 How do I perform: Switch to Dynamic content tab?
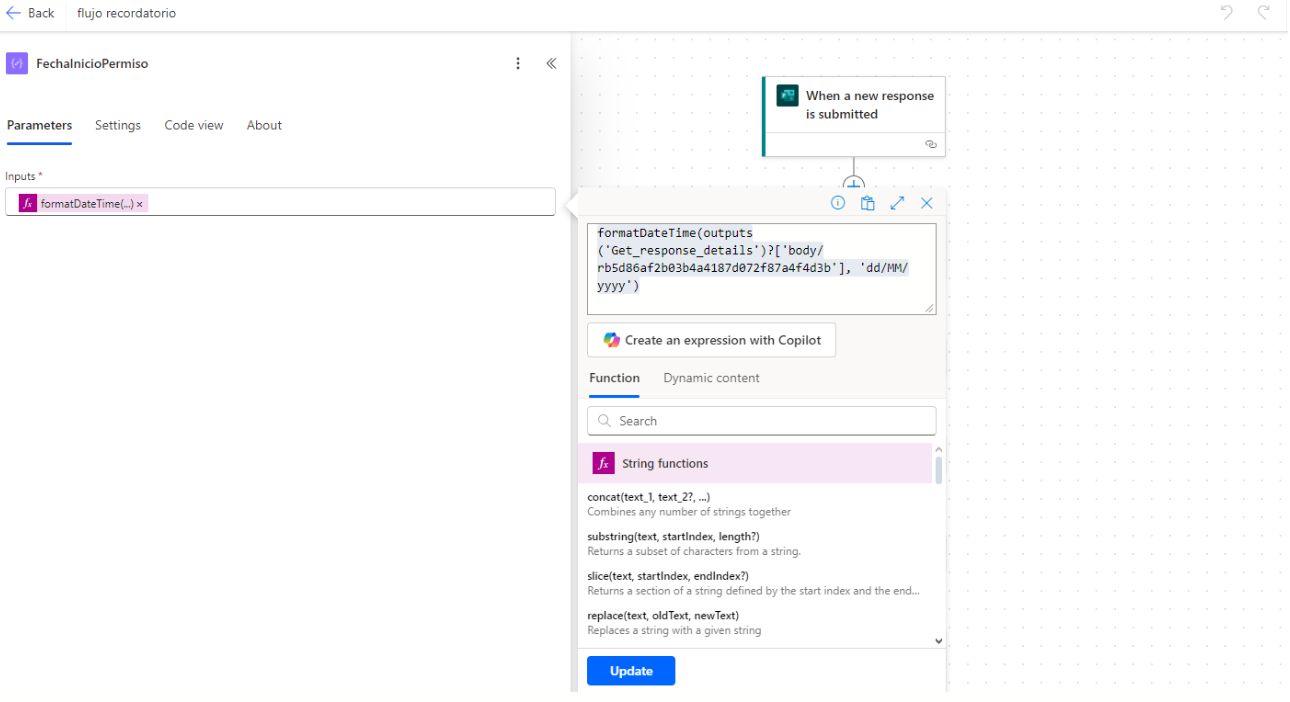point(711,378)
